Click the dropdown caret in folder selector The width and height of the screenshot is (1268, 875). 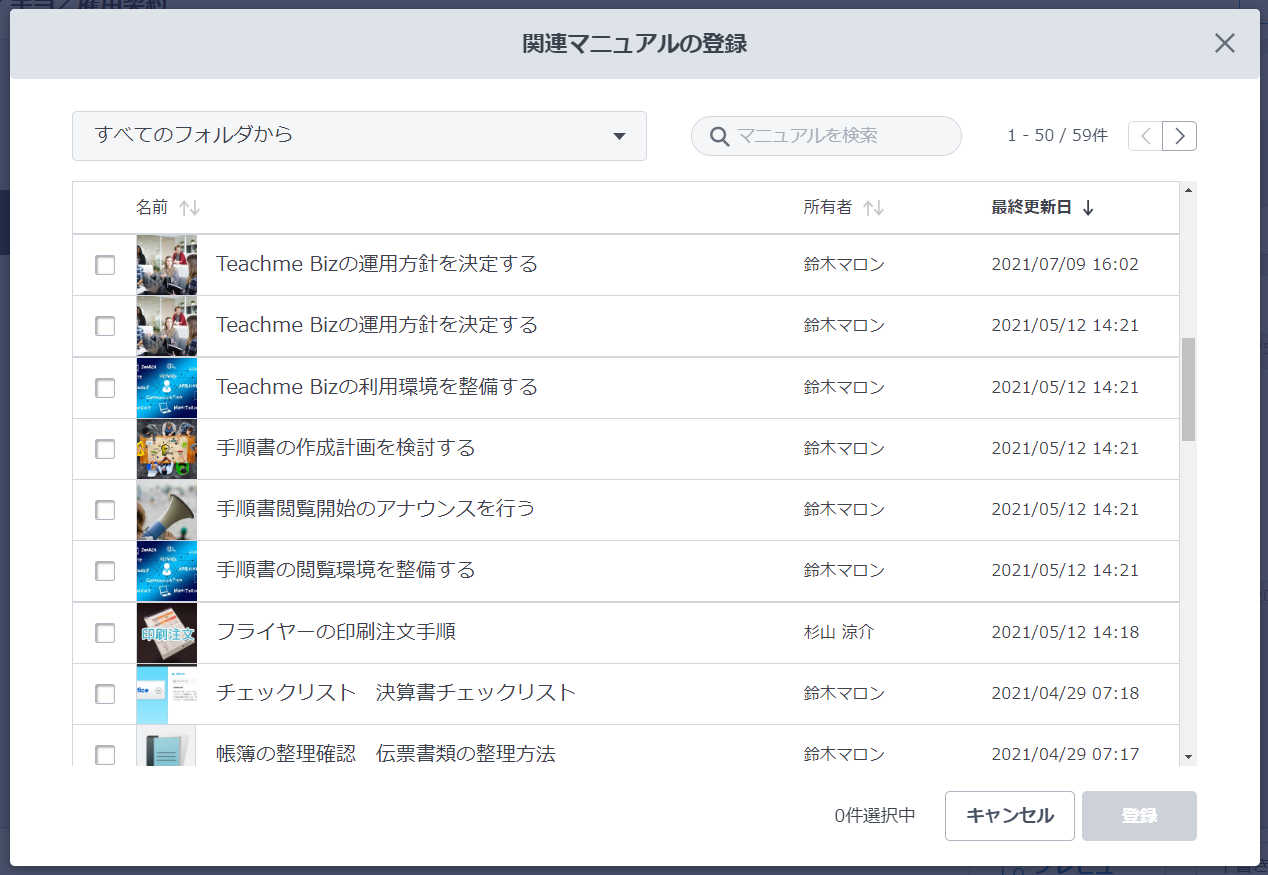click(x=619, y=136)
